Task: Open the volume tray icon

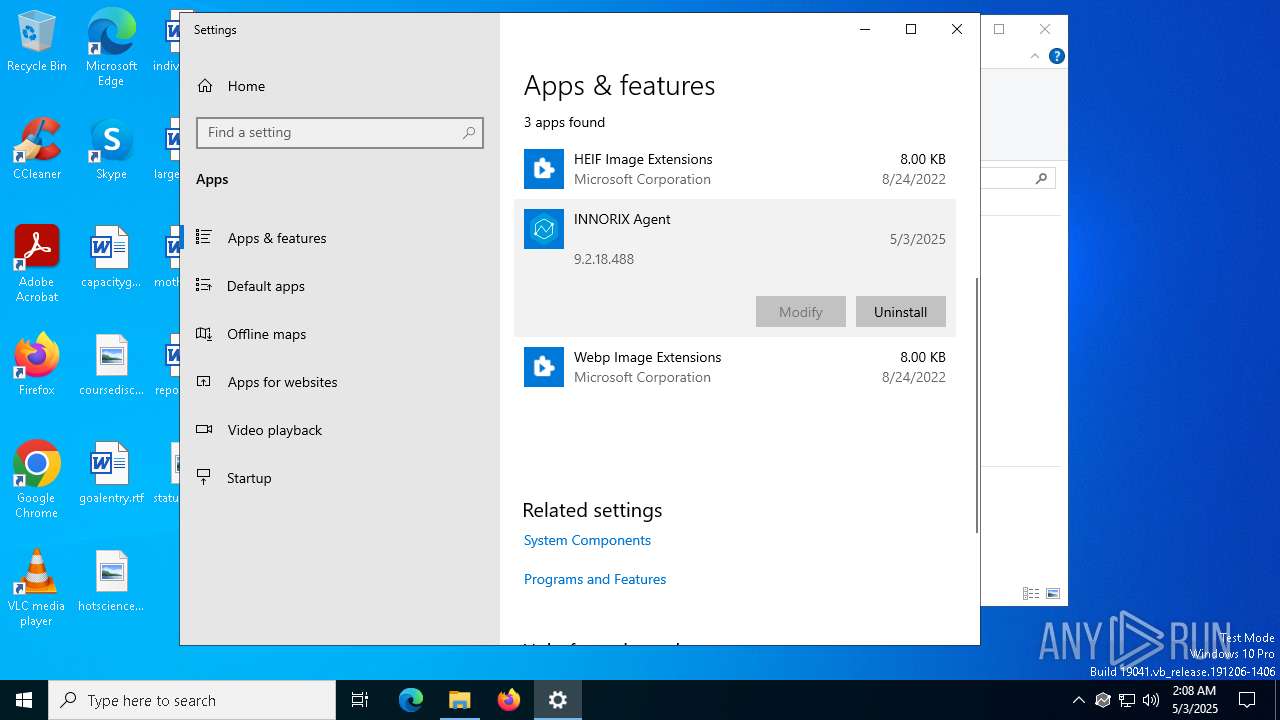Action: click(1151, 700)
